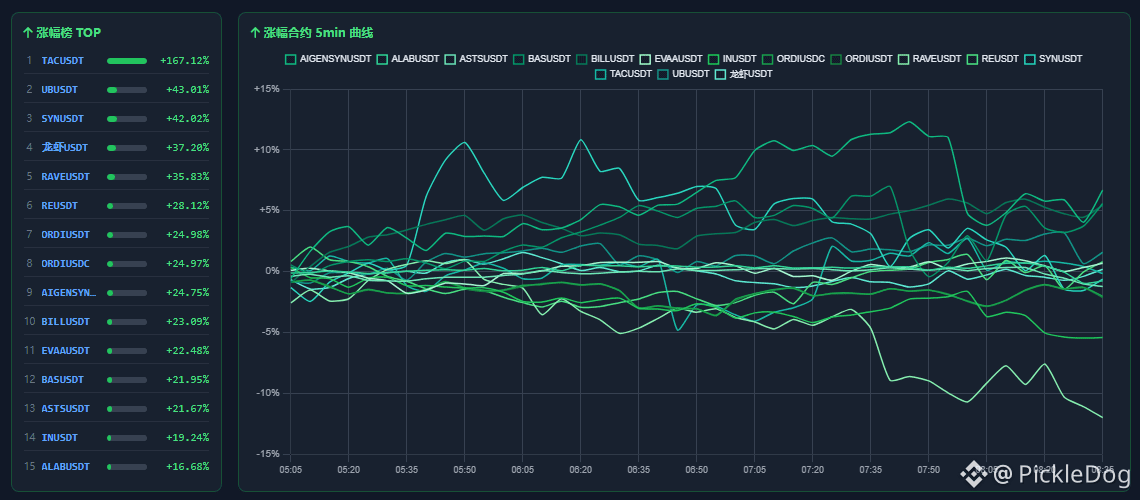This screenshot has height=500, width=1140.
Task: Click the -10% y-axis label
Action: [268, 393]
